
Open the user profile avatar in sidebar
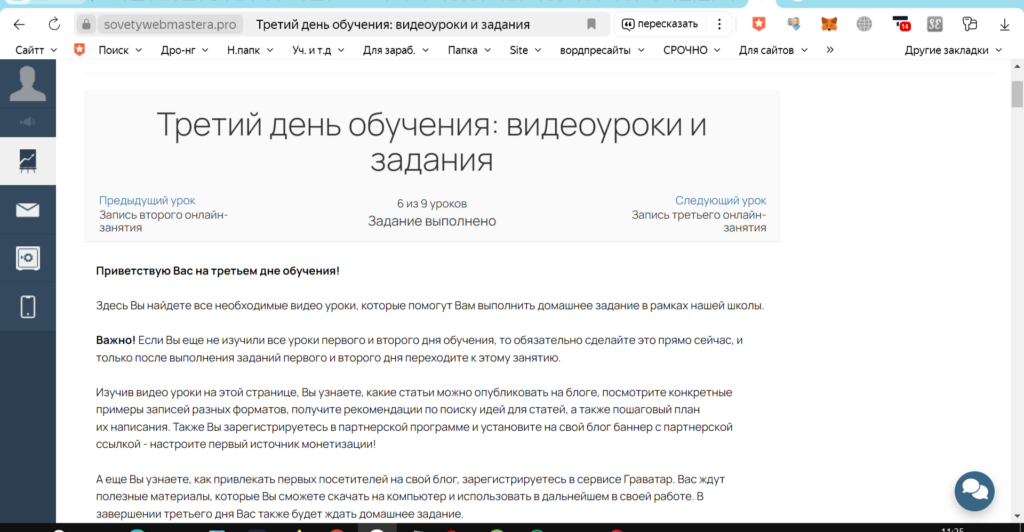coord(27,84)
